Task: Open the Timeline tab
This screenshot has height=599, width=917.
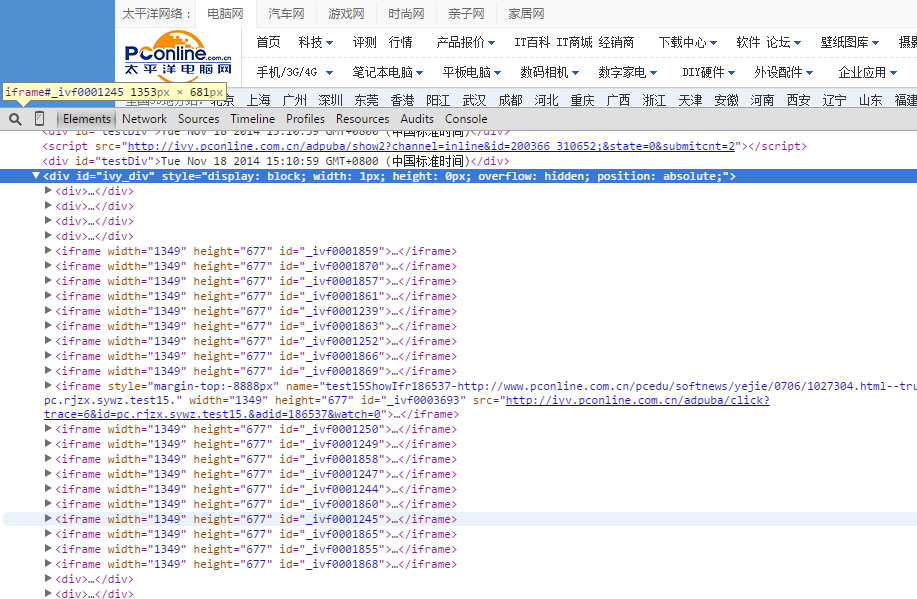Action: coord(253,119)
